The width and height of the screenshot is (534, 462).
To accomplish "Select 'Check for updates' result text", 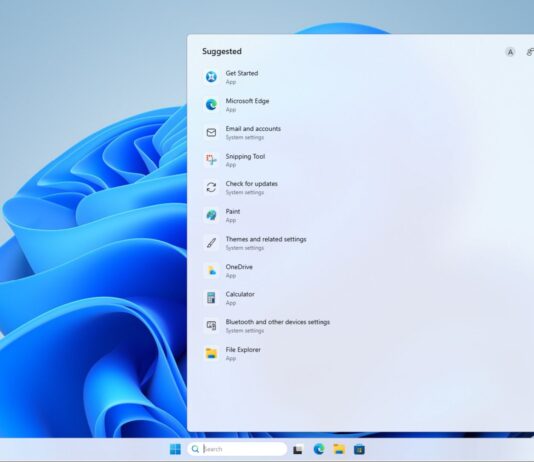I will point(251,184).
